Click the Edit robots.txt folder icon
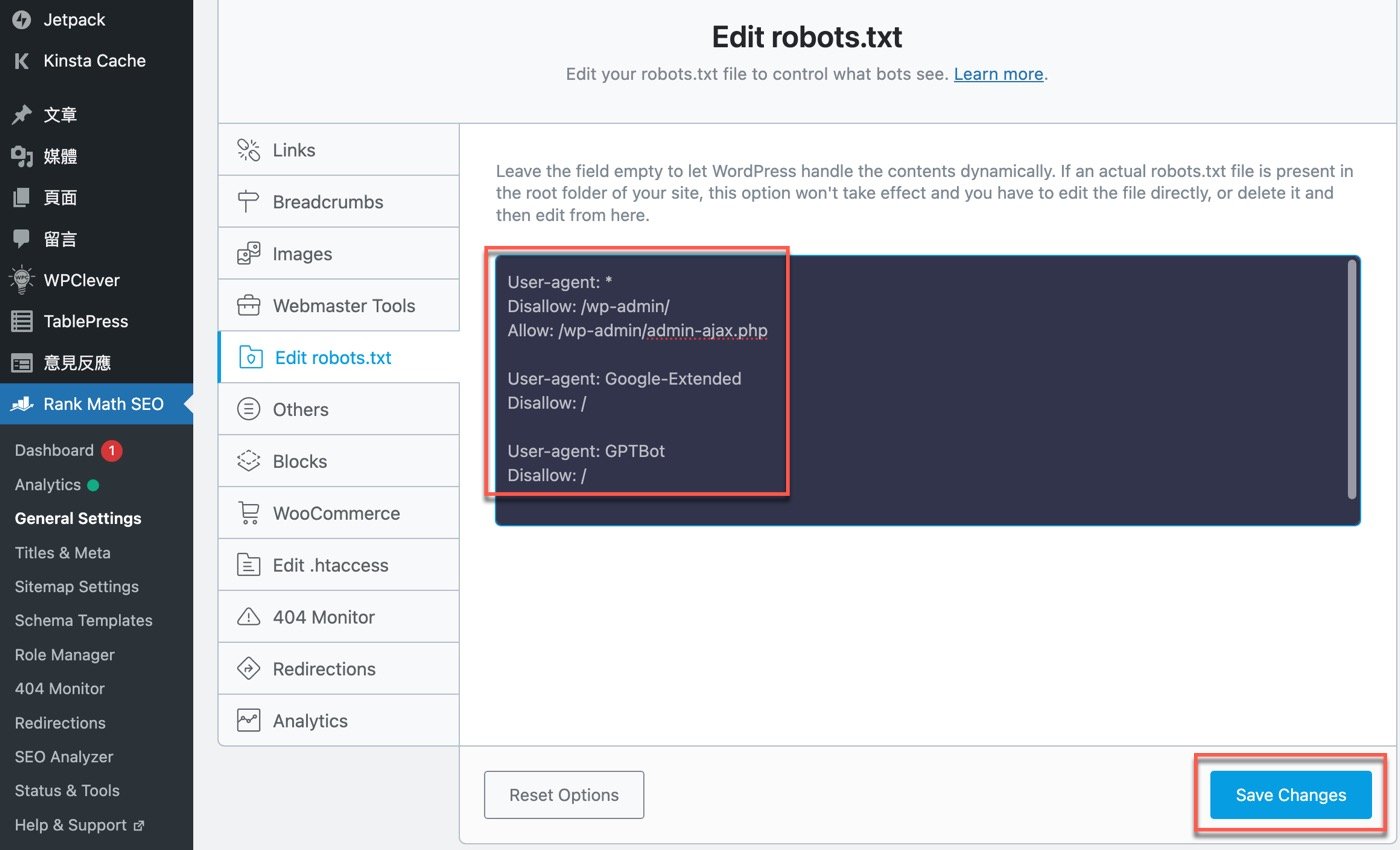Viewport: 1400px width, 850px height. coord(250,358)
